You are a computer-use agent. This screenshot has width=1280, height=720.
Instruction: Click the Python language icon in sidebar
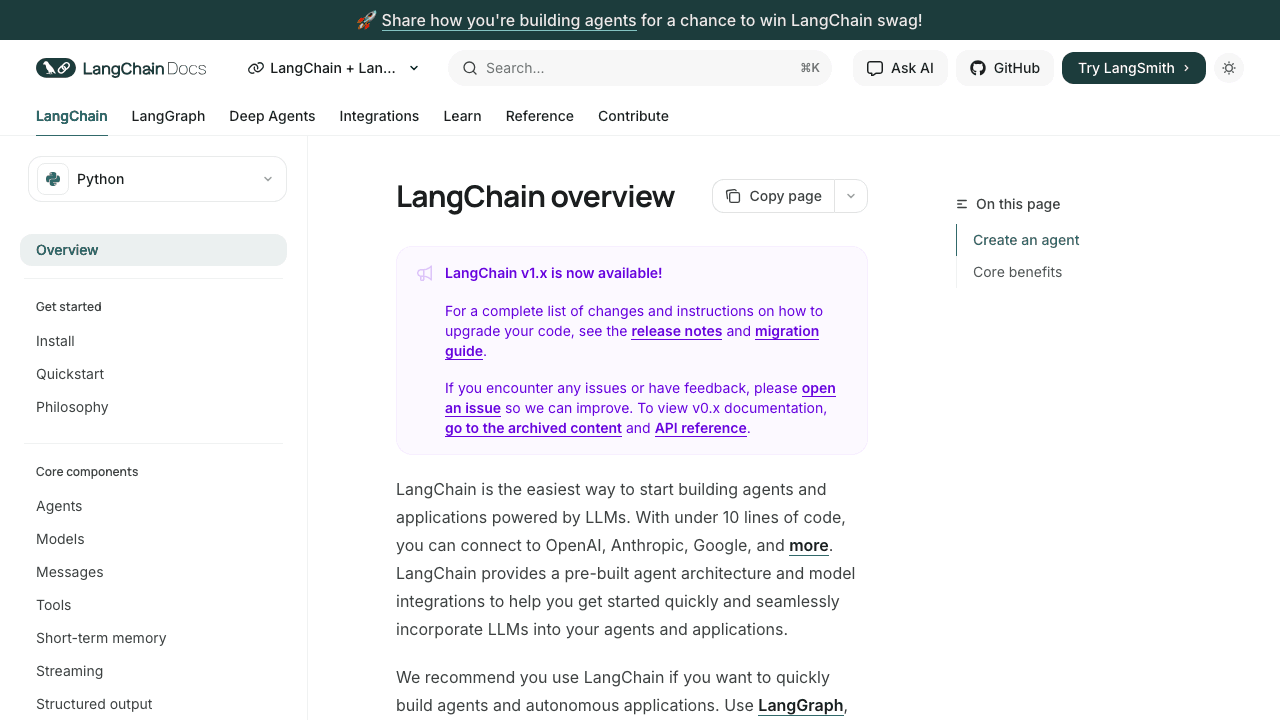point(52,179)
